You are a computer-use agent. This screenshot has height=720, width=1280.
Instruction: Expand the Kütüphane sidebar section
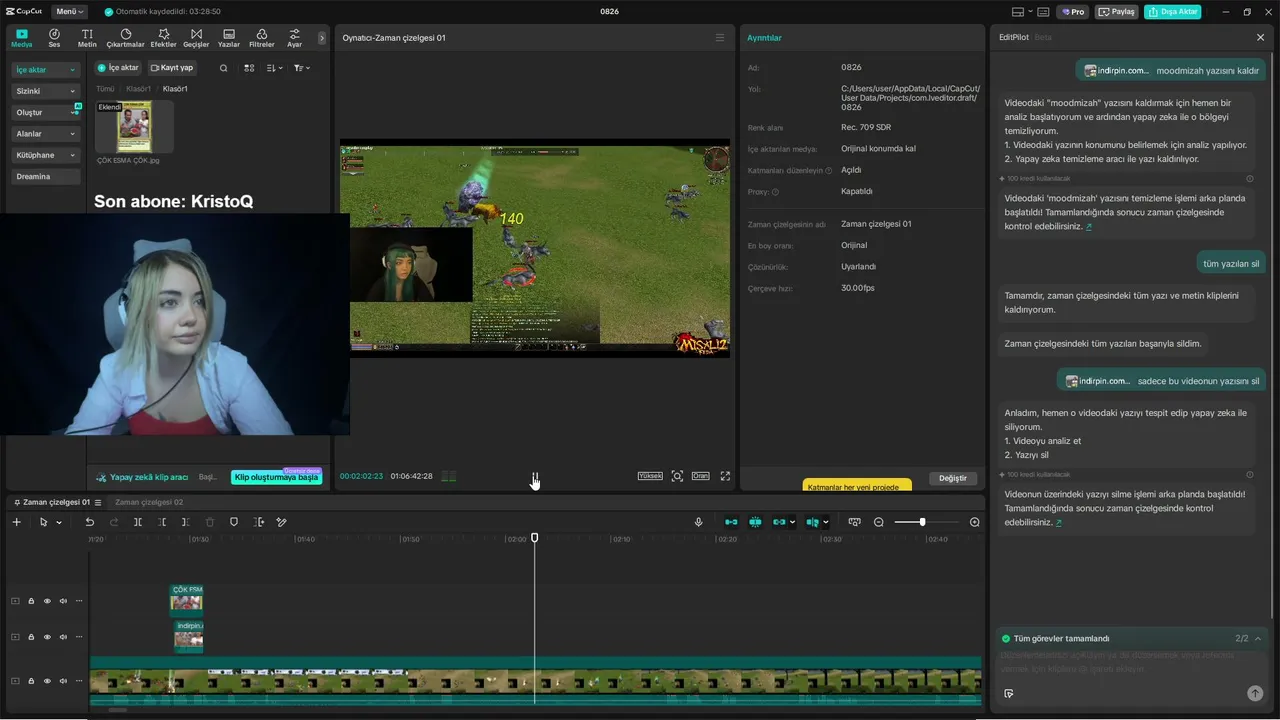coord(46,155)
